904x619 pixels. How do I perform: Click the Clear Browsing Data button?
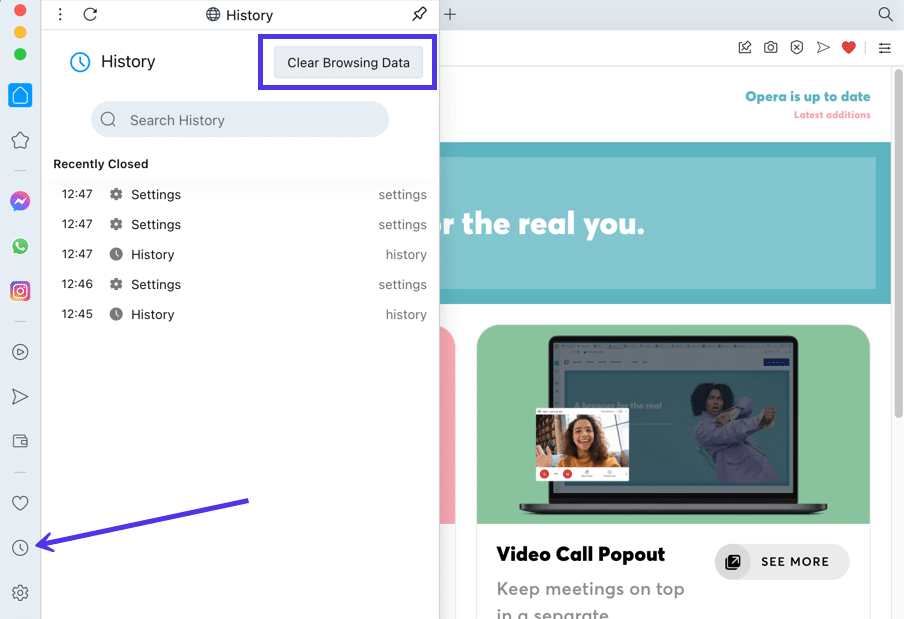tap(347, 62)
